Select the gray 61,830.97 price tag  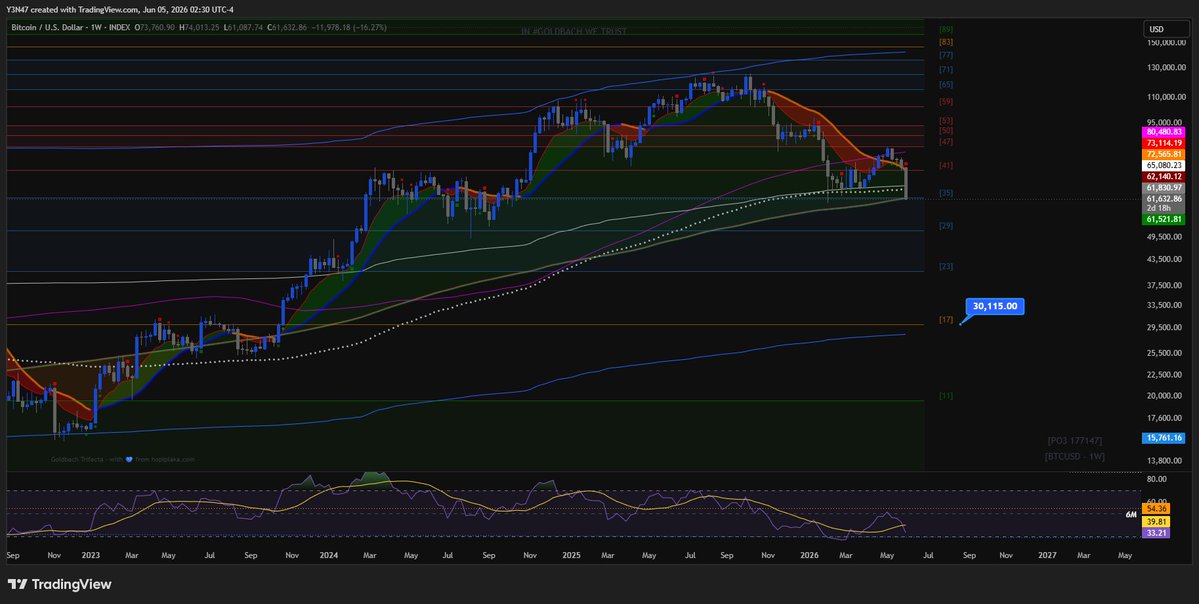tap(1165, 187)
